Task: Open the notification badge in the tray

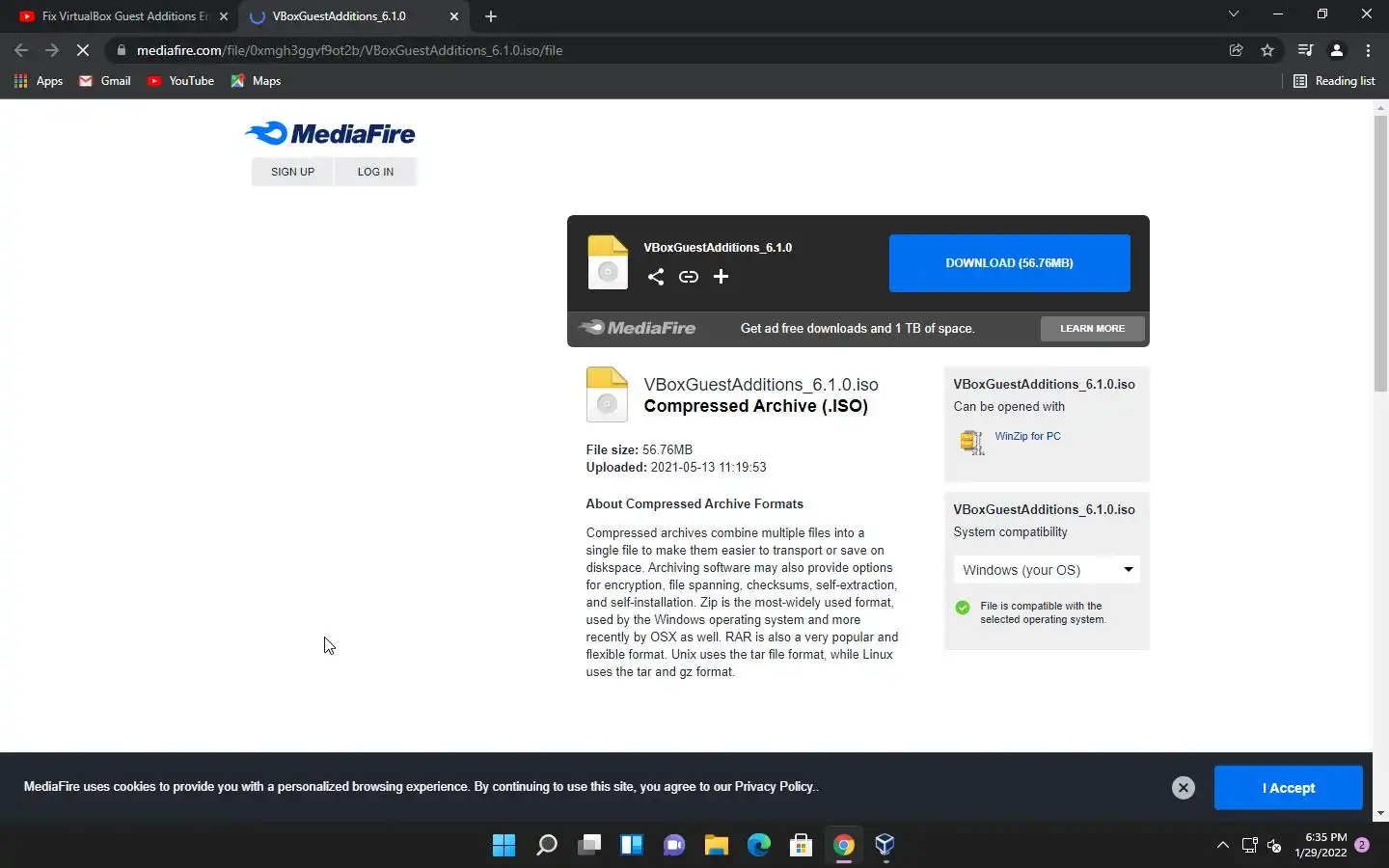Action: 1362,845
